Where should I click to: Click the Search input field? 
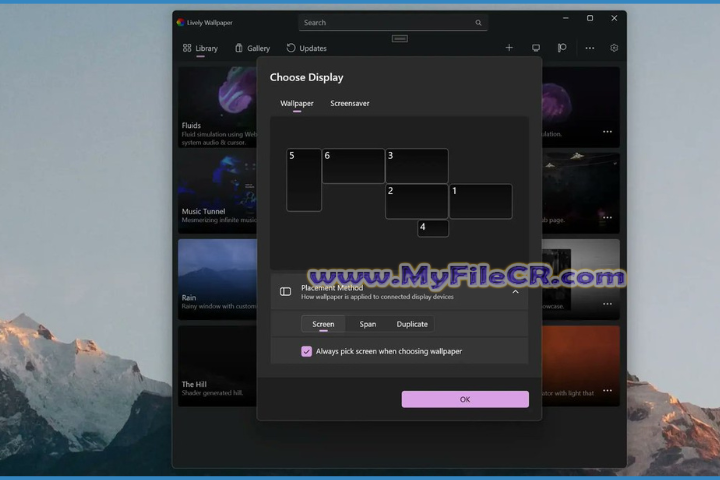click(385, 22)
